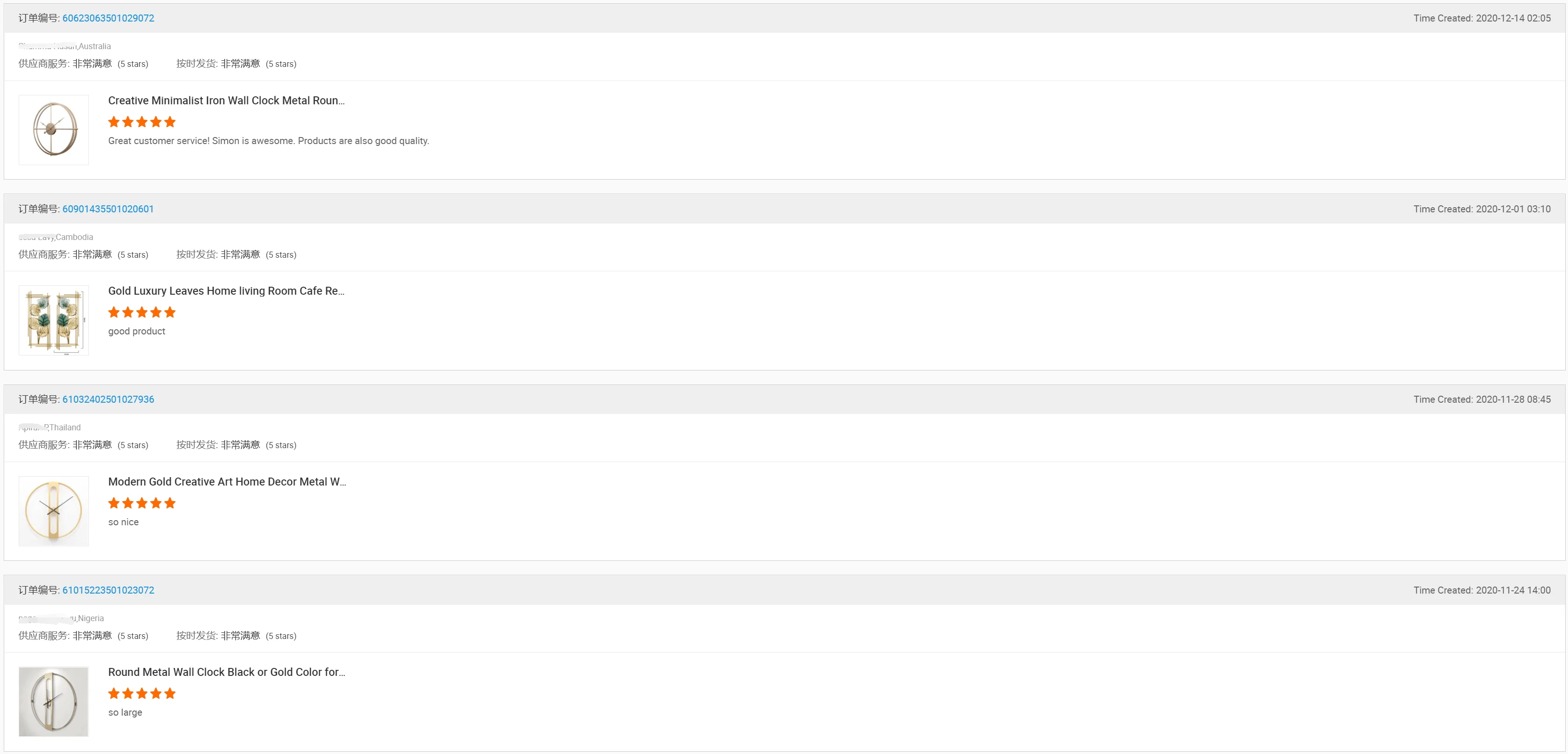1568x754 pixels.
Task: Click the minimalist iron wall clock thumbnail
Action: pos(54,130)
